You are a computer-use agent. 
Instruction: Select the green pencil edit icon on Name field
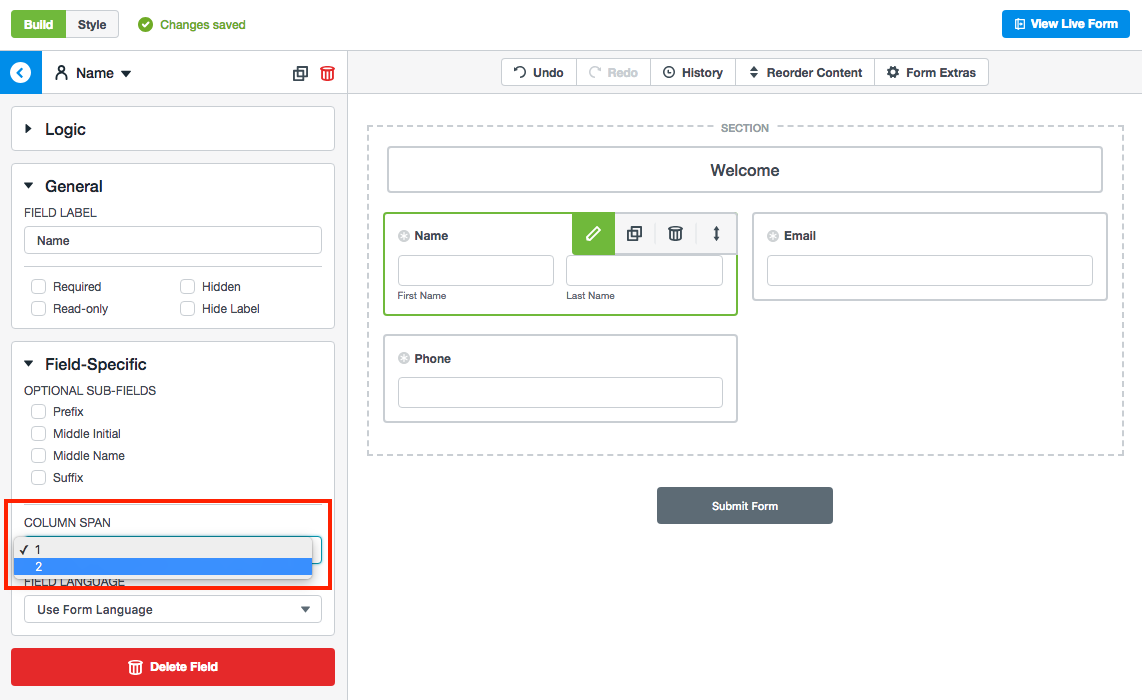click(593, 233)
